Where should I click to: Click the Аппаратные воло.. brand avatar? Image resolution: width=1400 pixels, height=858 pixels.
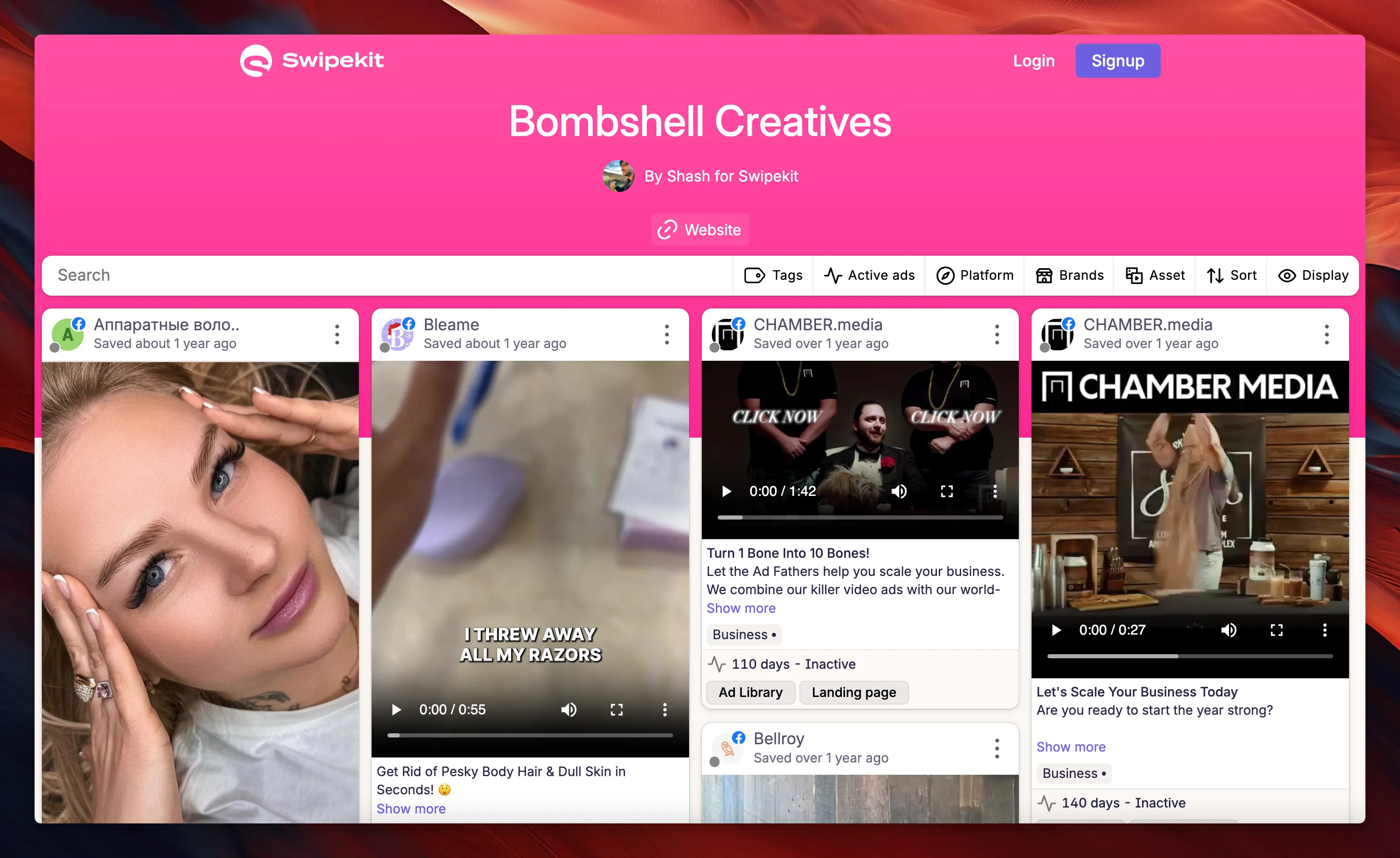pos(68,335)
